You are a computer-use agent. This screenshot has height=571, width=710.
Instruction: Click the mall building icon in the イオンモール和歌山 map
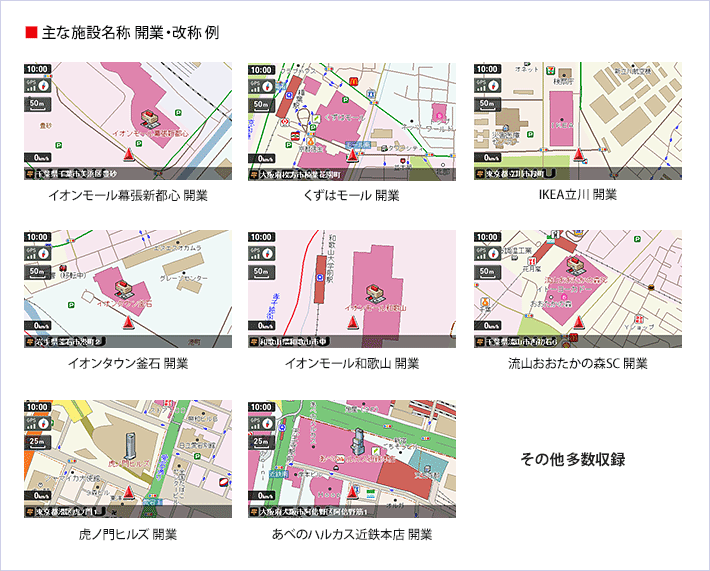374,293
